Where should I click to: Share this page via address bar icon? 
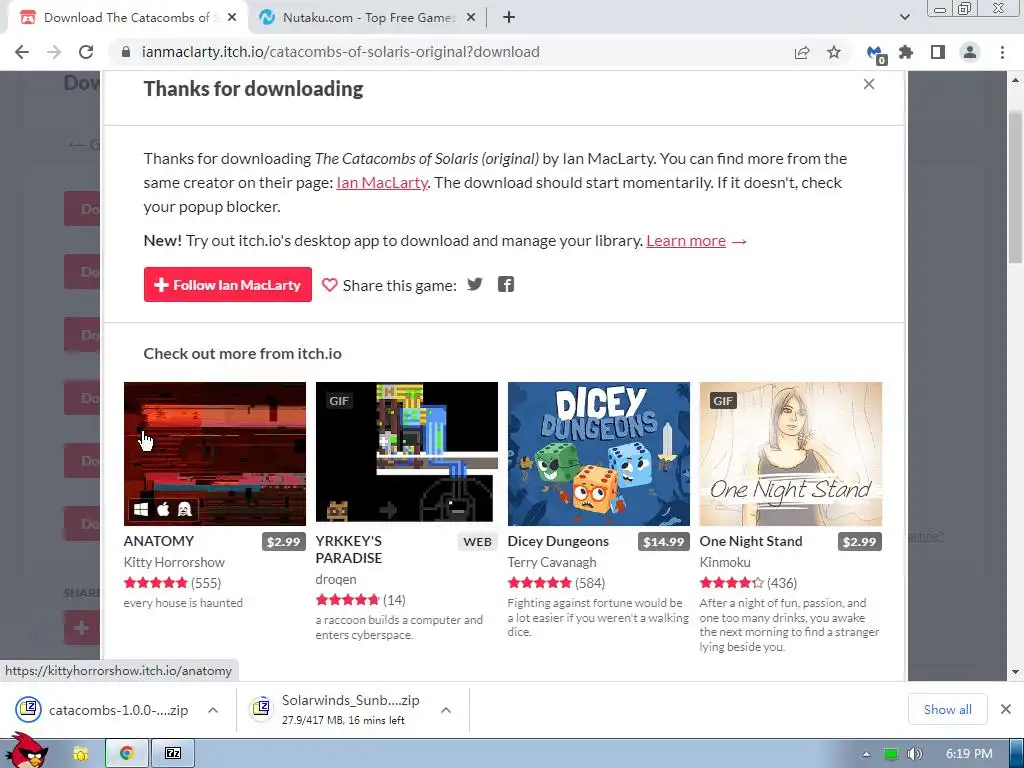[x=802, y=52]
